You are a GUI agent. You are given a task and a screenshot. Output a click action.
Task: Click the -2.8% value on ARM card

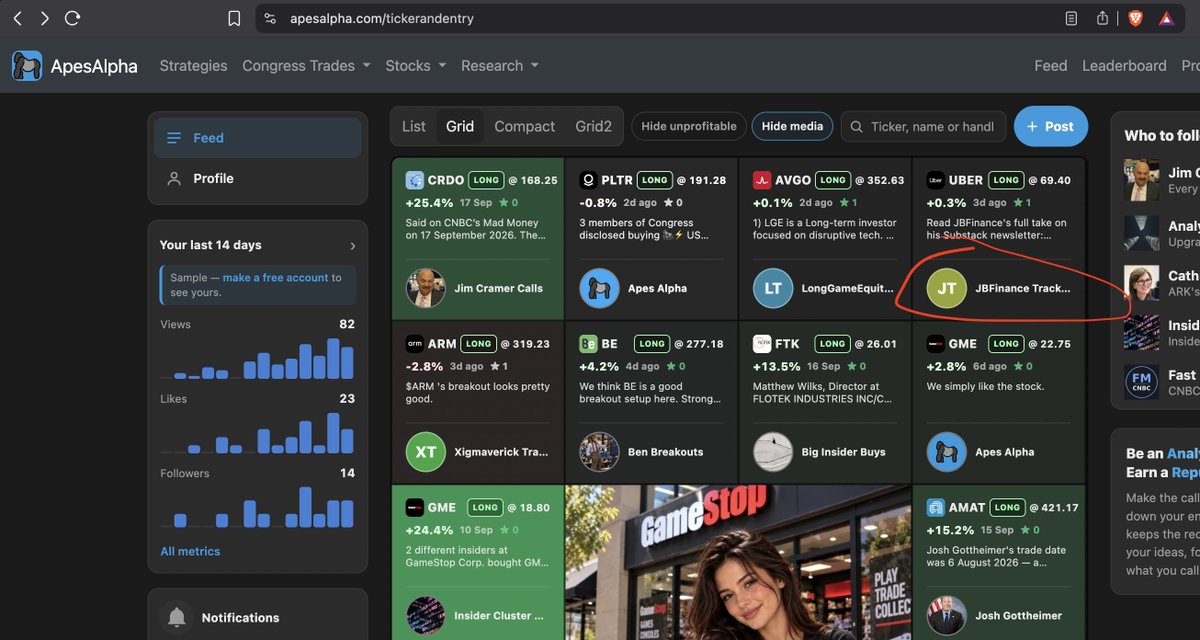426,366
